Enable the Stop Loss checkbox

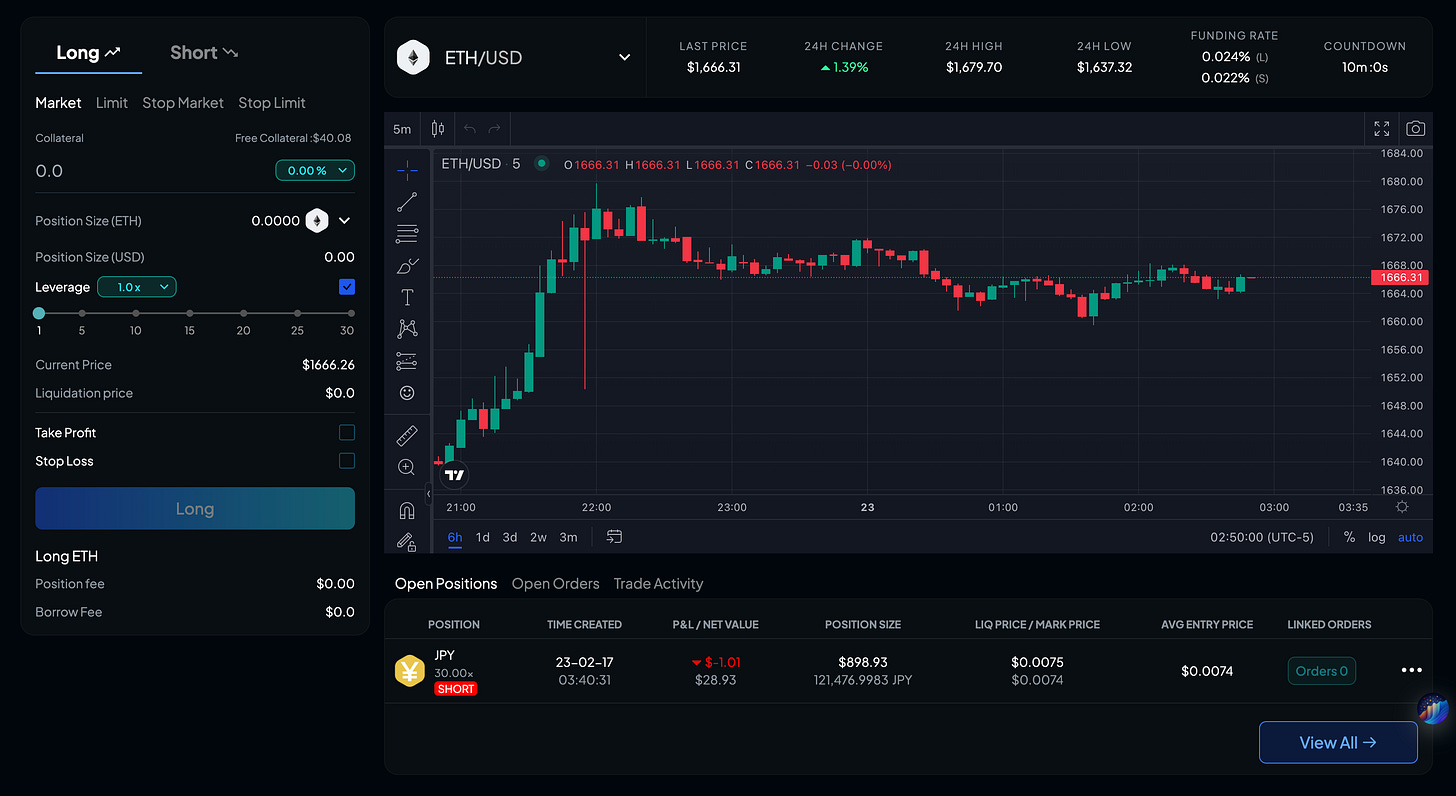(x=347, y=461)
